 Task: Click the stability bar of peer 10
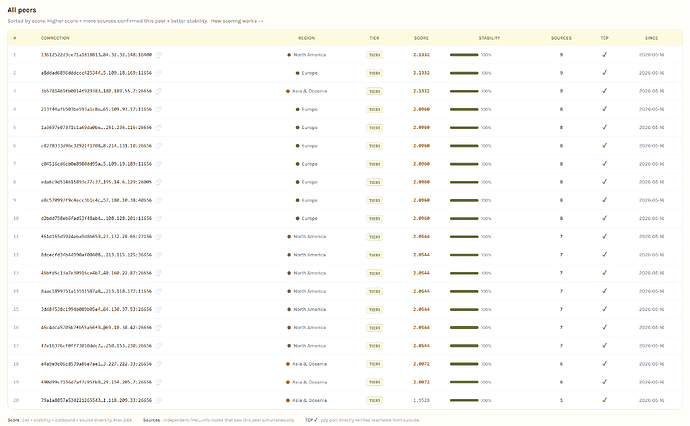point(464,219)
